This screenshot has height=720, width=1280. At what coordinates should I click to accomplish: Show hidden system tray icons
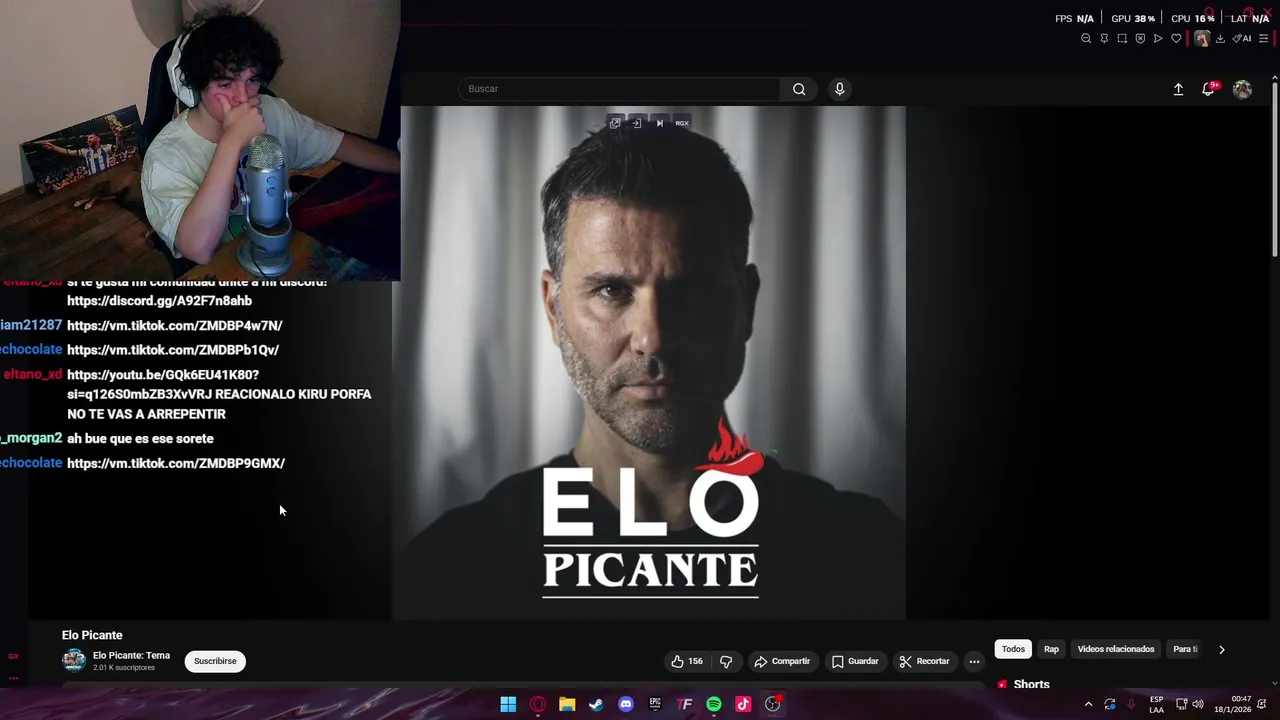tap(1088, 704)
